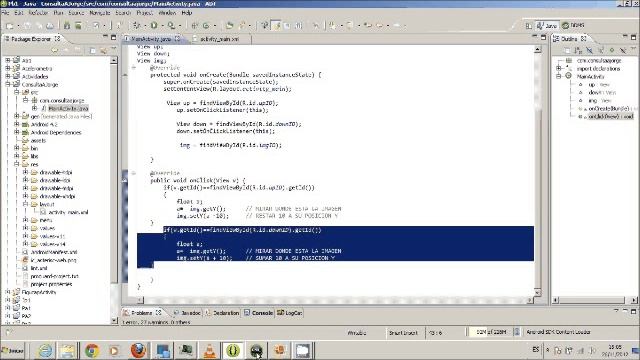
Task: Click the Open Type toolbar icon
Action: click(230, 25)
